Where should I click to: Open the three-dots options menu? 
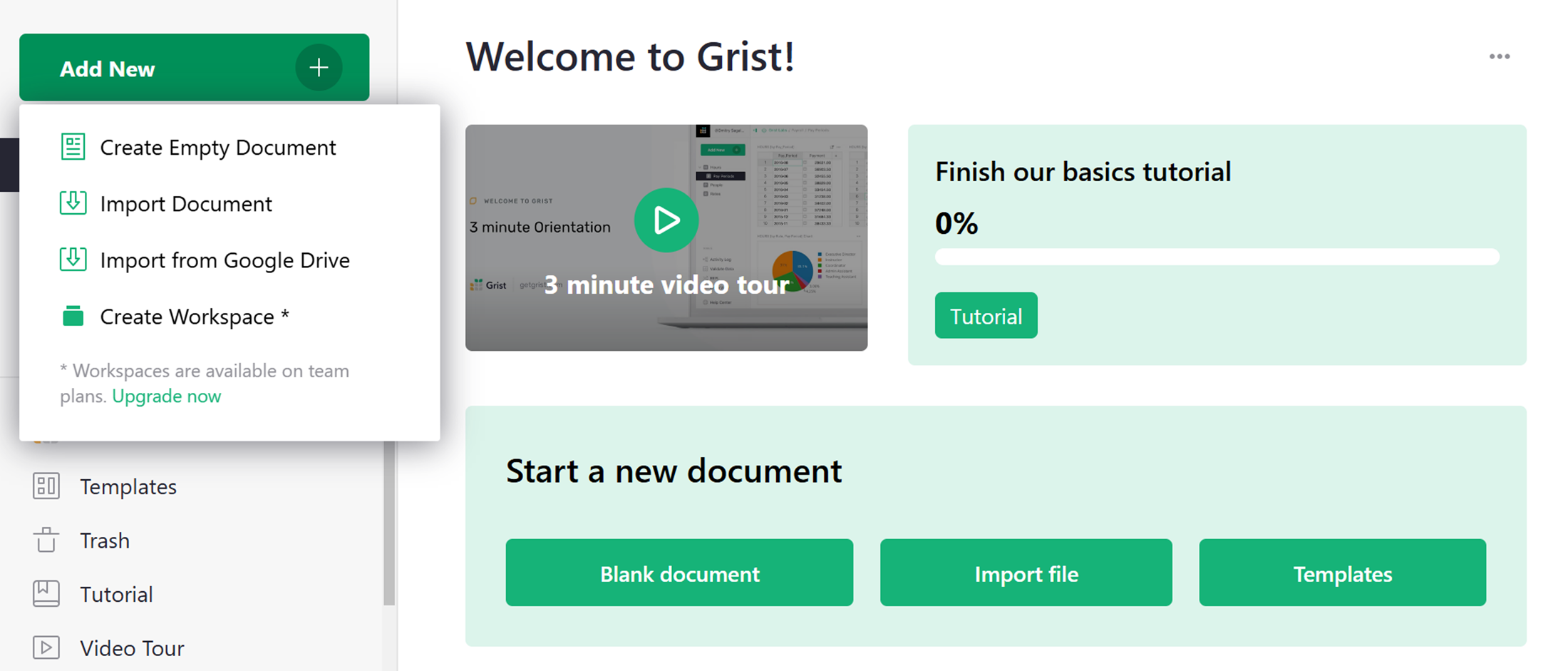click(1499, 56)
